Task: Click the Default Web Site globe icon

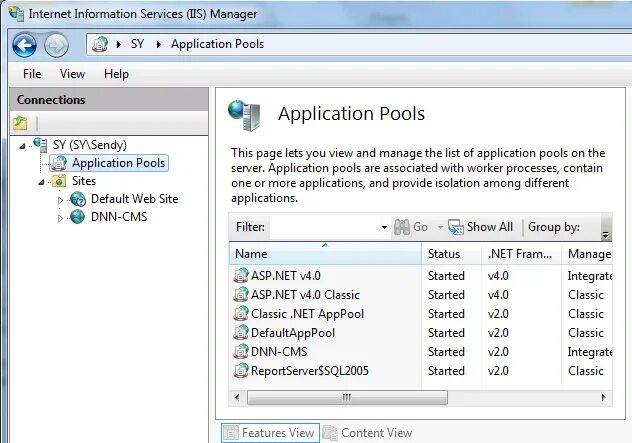Action: tap(78, 199)
